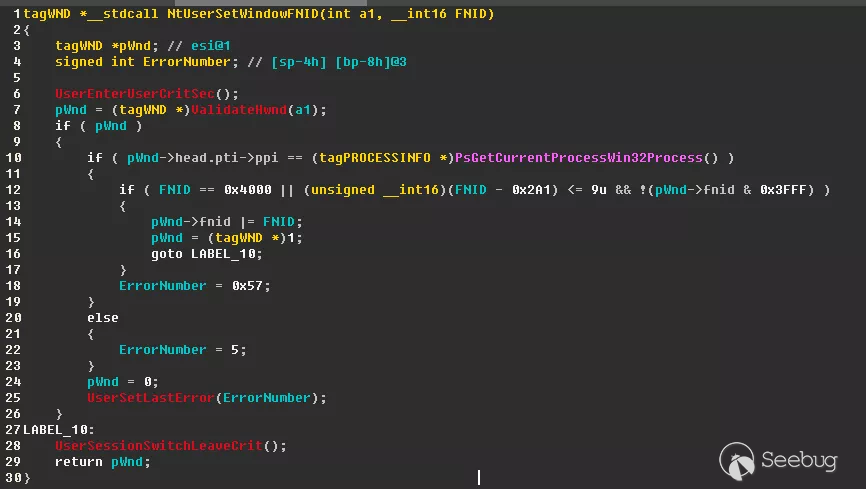Click UserSetLastError function call
The width and height of the screenshot is (866, 489).
click(151, 398)
